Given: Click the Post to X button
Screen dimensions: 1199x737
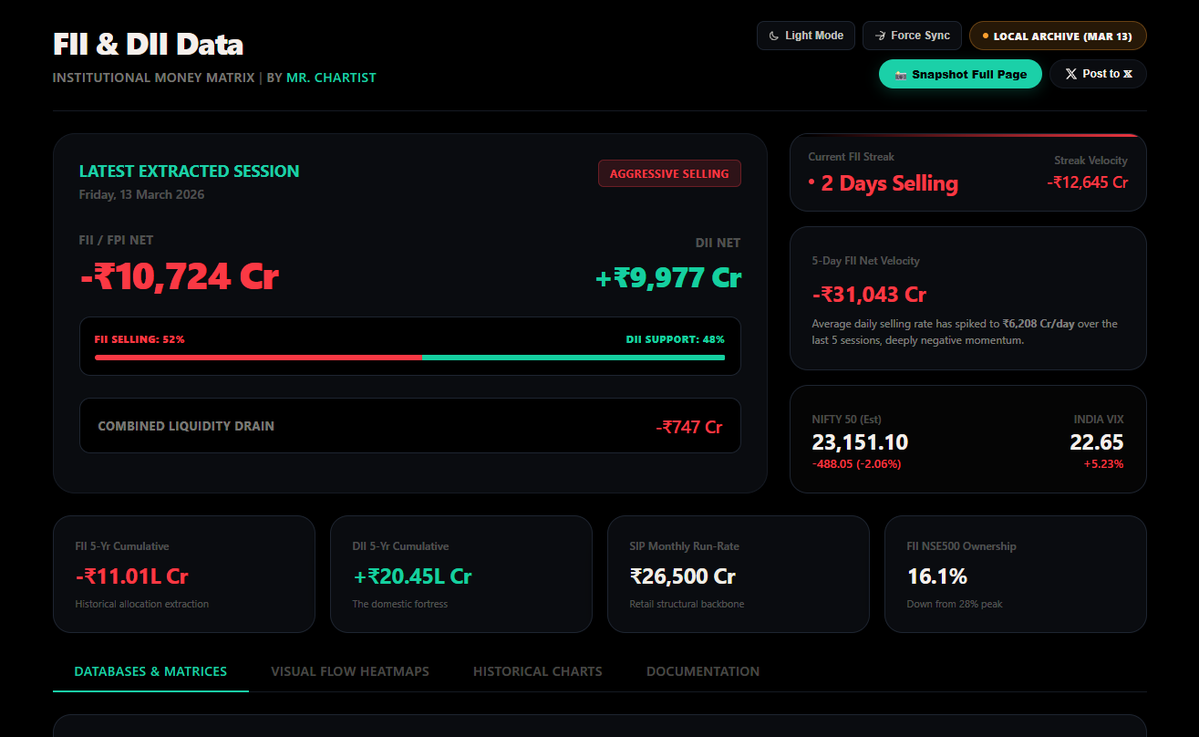Looking at the screenshot, I should pos(1097,74).
